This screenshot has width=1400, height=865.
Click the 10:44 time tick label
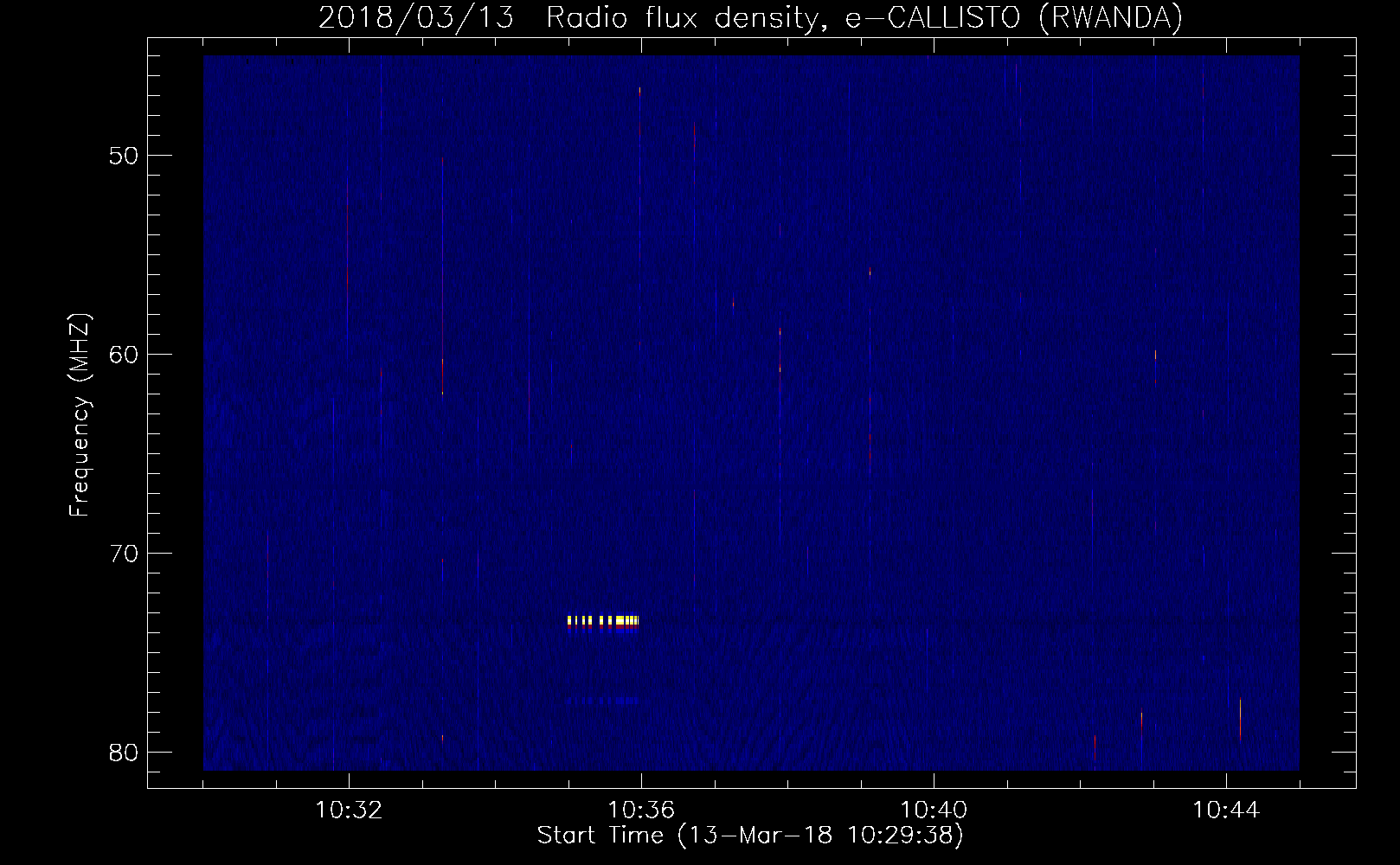[x=1226, y=811]
